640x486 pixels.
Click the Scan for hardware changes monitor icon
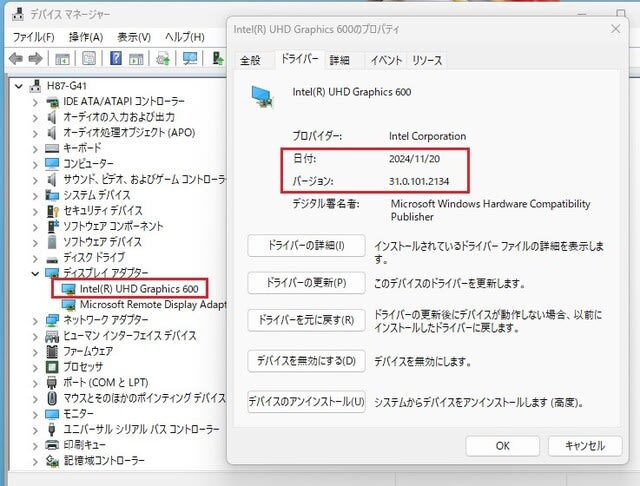190,58
